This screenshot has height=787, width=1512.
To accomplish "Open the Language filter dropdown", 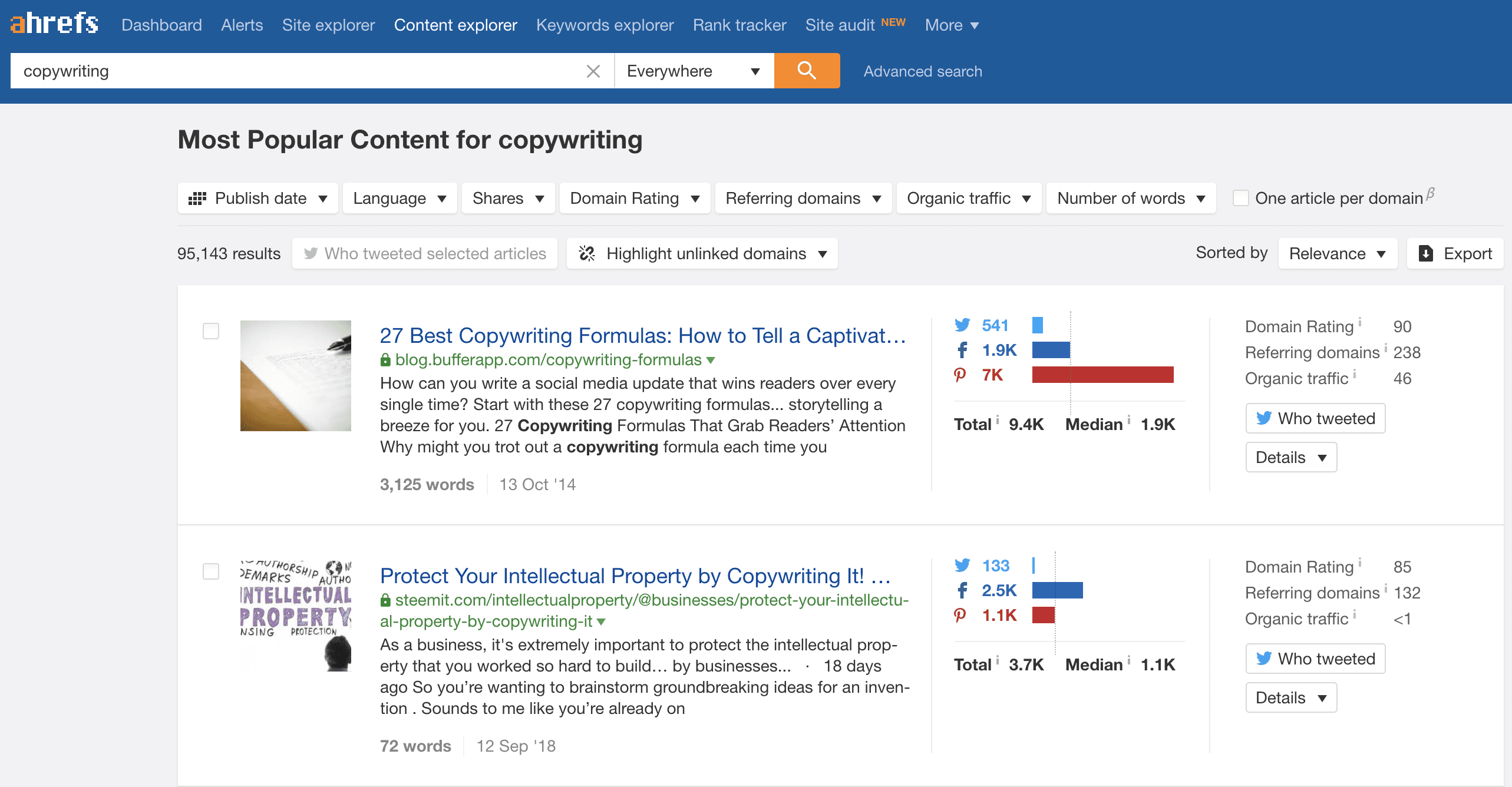I will pyautogui.click(x=400, y=198).
